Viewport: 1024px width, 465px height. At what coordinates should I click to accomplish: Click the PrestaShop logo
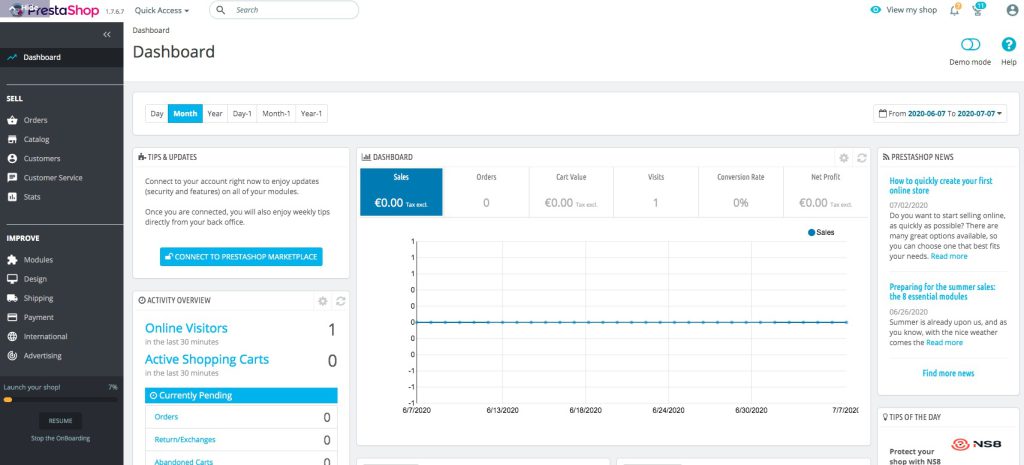[54, 10]
